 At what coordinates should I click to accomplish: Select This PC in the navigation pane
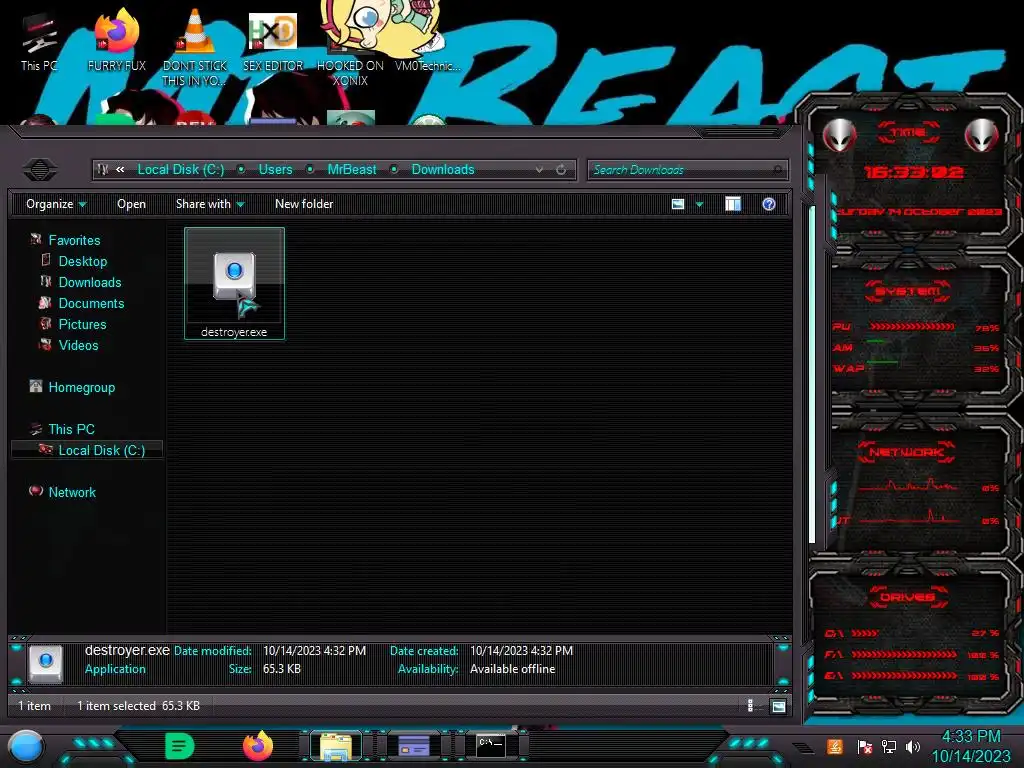(71, 429)
